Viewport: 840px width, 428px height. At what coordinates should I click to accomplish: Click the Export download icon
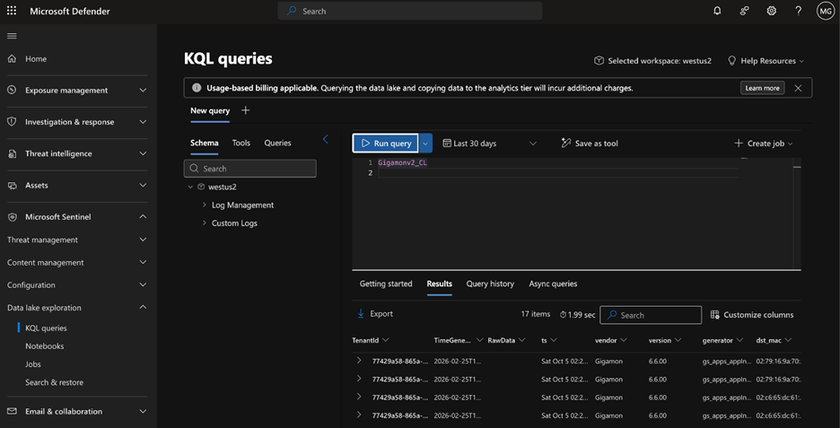click(361, 314)
